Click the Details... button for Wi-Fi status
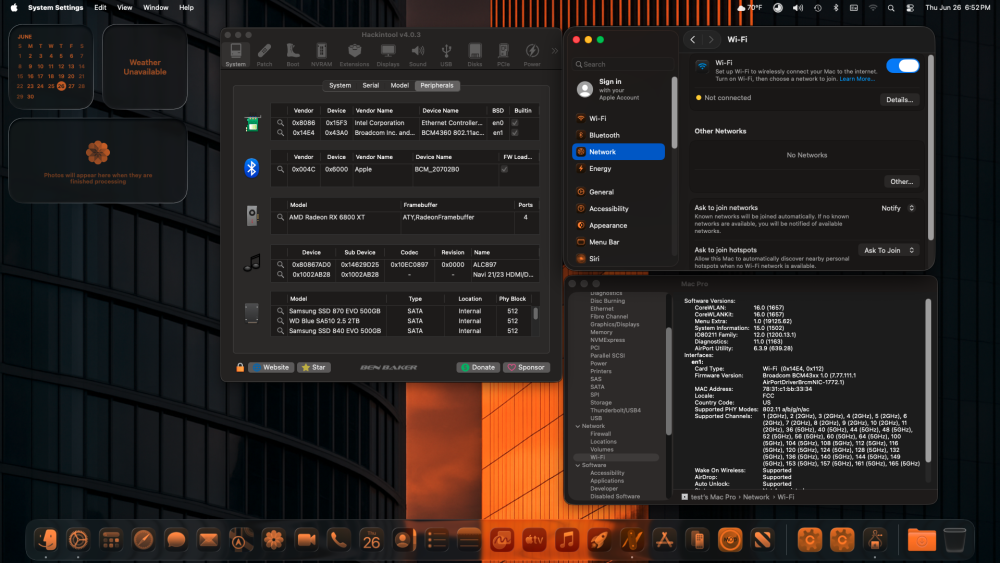Screen dimensions: 1000x563 899,99
